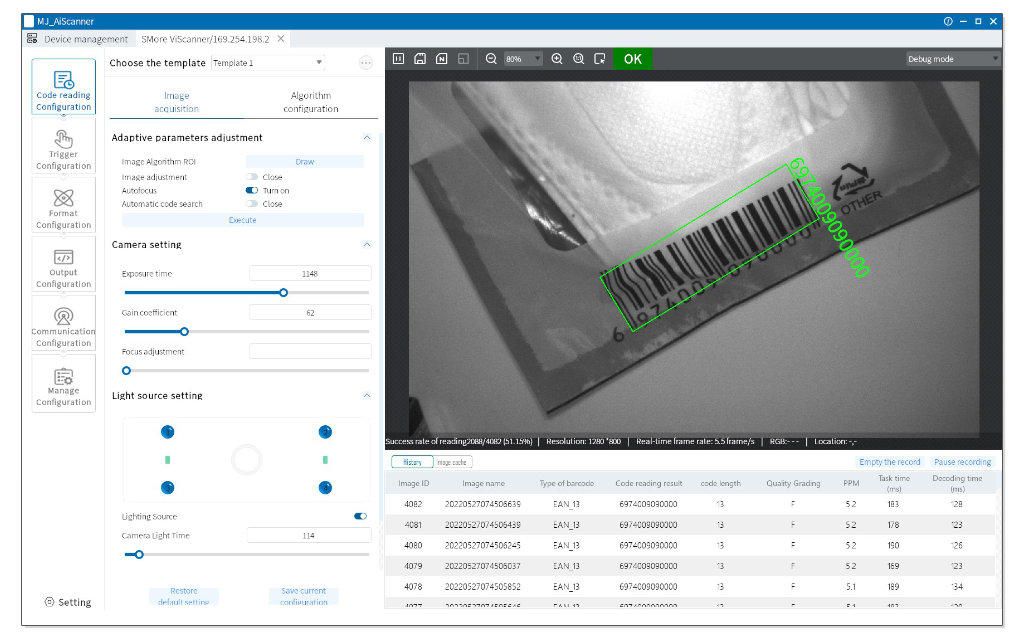Select the bottom-right light source dot
The width and height of the screenshot is (1024, 641).
tap(325, 487)
